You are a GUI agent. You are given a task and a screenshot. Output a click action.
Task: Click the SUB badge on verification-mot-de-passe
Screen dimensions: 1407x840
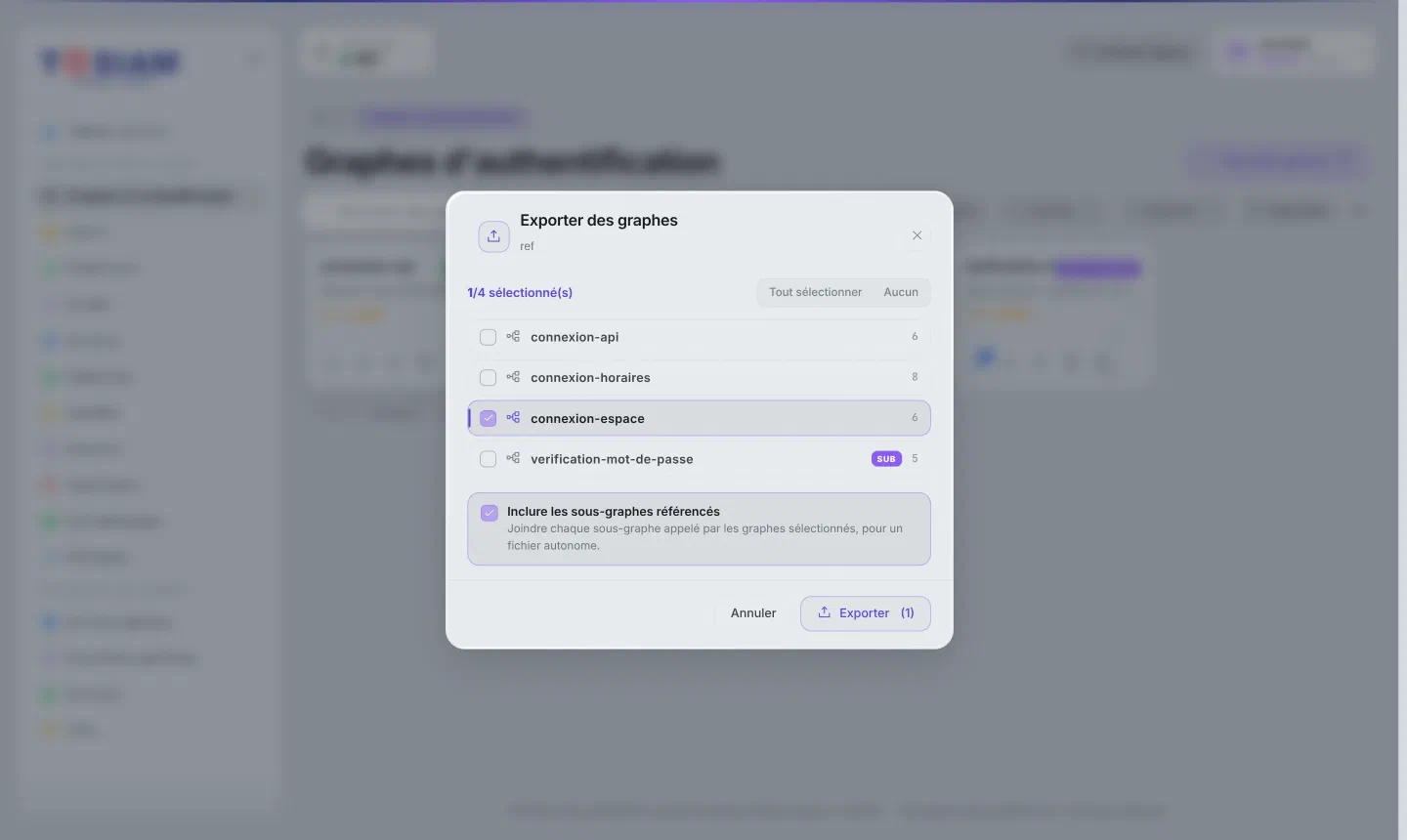click(x=886, y=459)
